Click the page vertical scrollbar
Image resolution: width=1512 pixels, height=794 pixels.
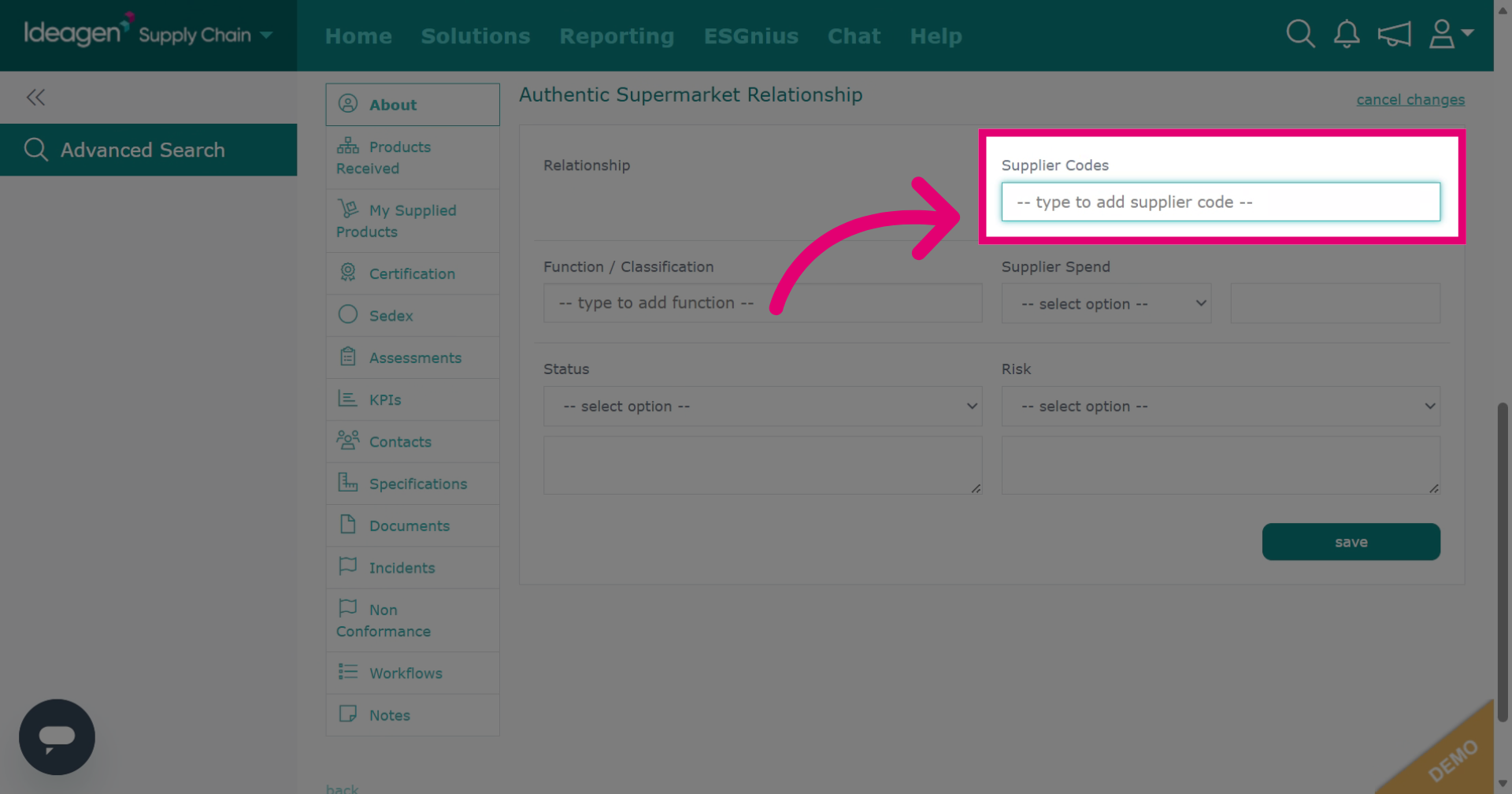point(1503,562)
